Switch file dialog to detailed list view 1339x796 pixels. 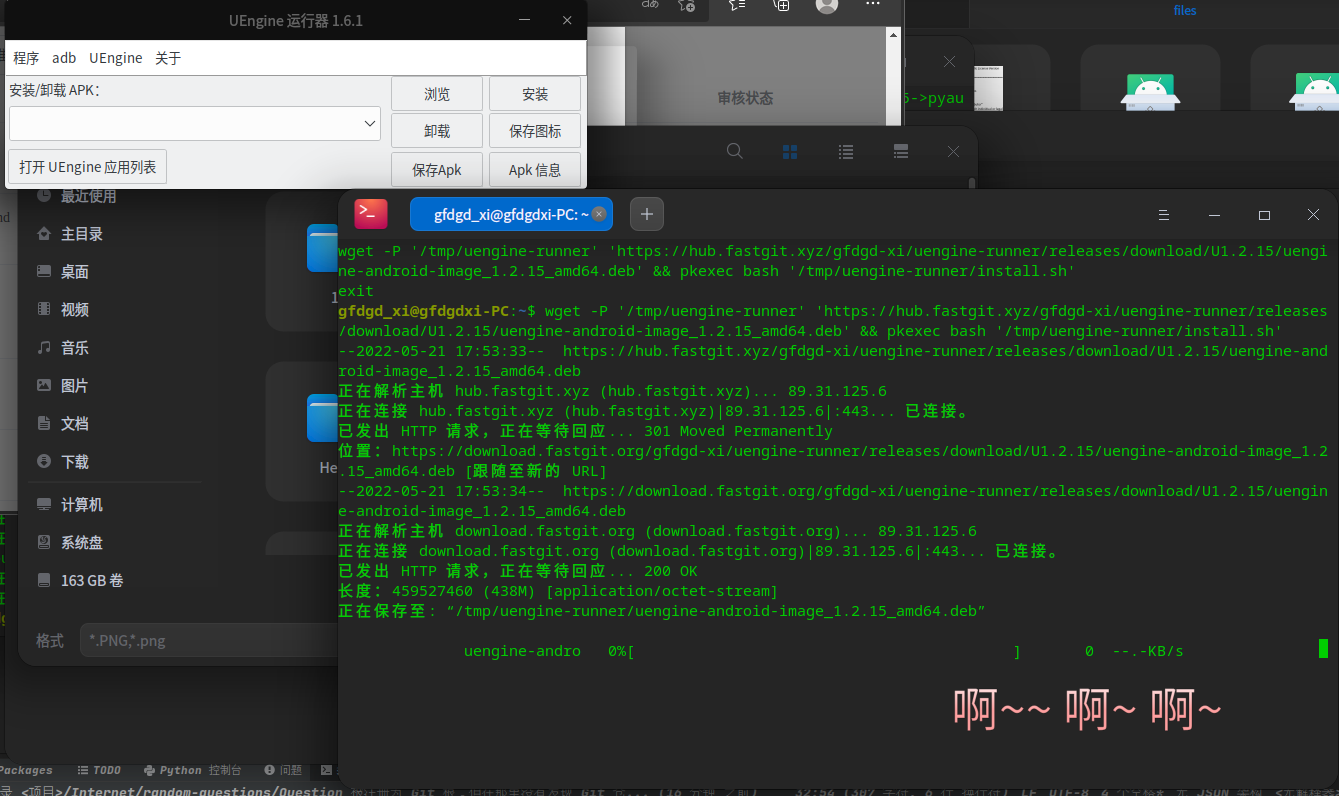click(x=901, y=151)
